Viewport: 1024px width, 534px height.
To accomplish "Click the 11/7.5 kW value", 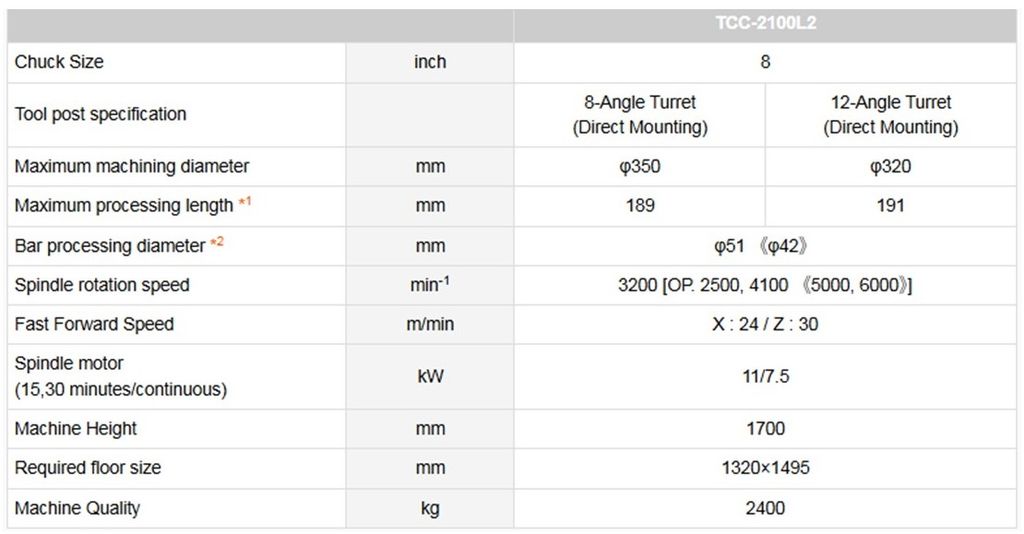I will click(x=765, y=376).
